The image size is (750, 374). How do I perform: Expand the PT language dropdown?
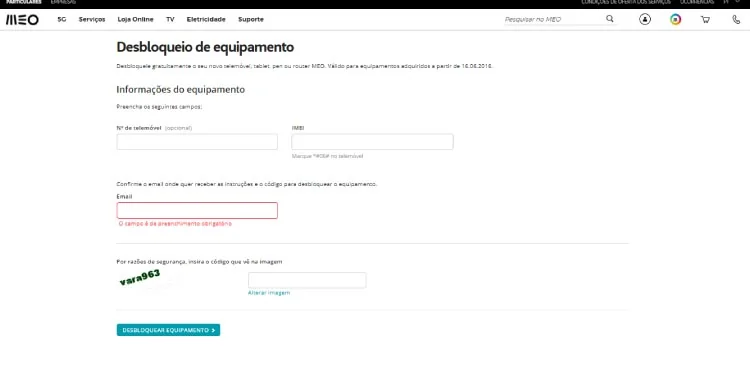728,2
